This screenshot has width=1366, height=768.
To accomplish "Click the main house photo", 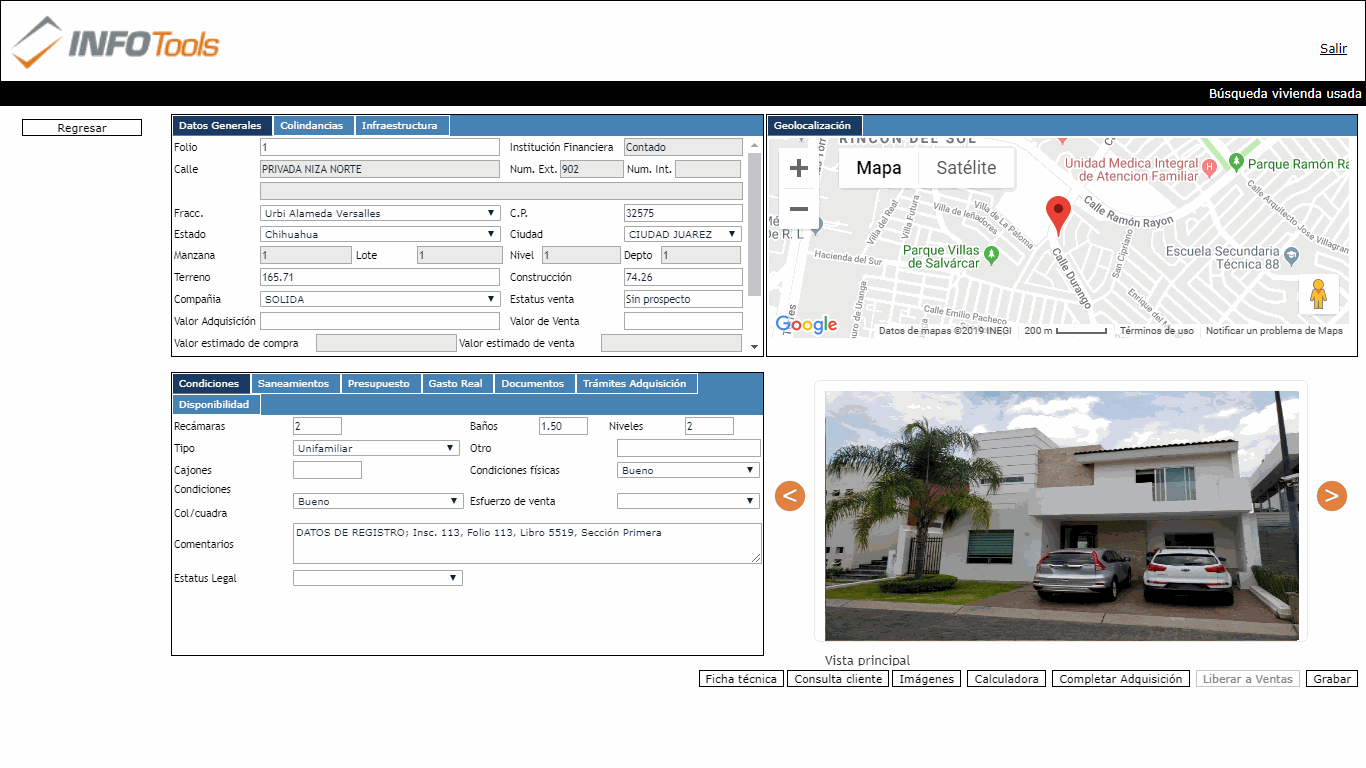I will [x=1061, y=515].
